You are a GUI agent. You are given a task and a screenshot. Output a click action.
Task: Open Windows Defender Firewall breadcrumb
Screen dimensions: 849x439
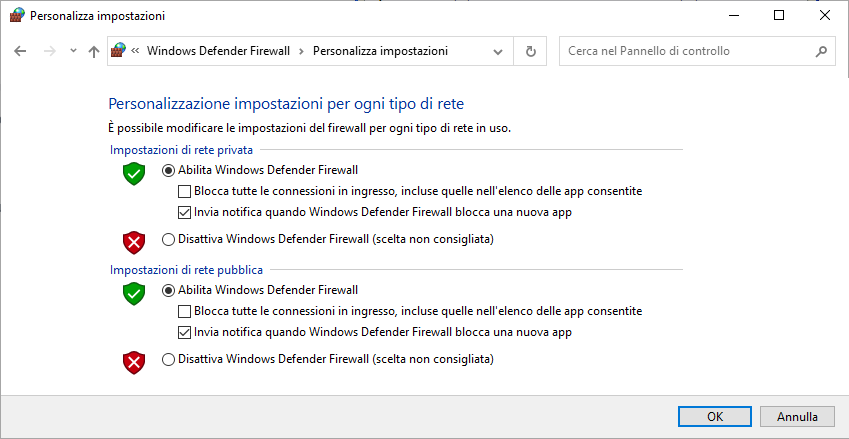pos(218,51)
